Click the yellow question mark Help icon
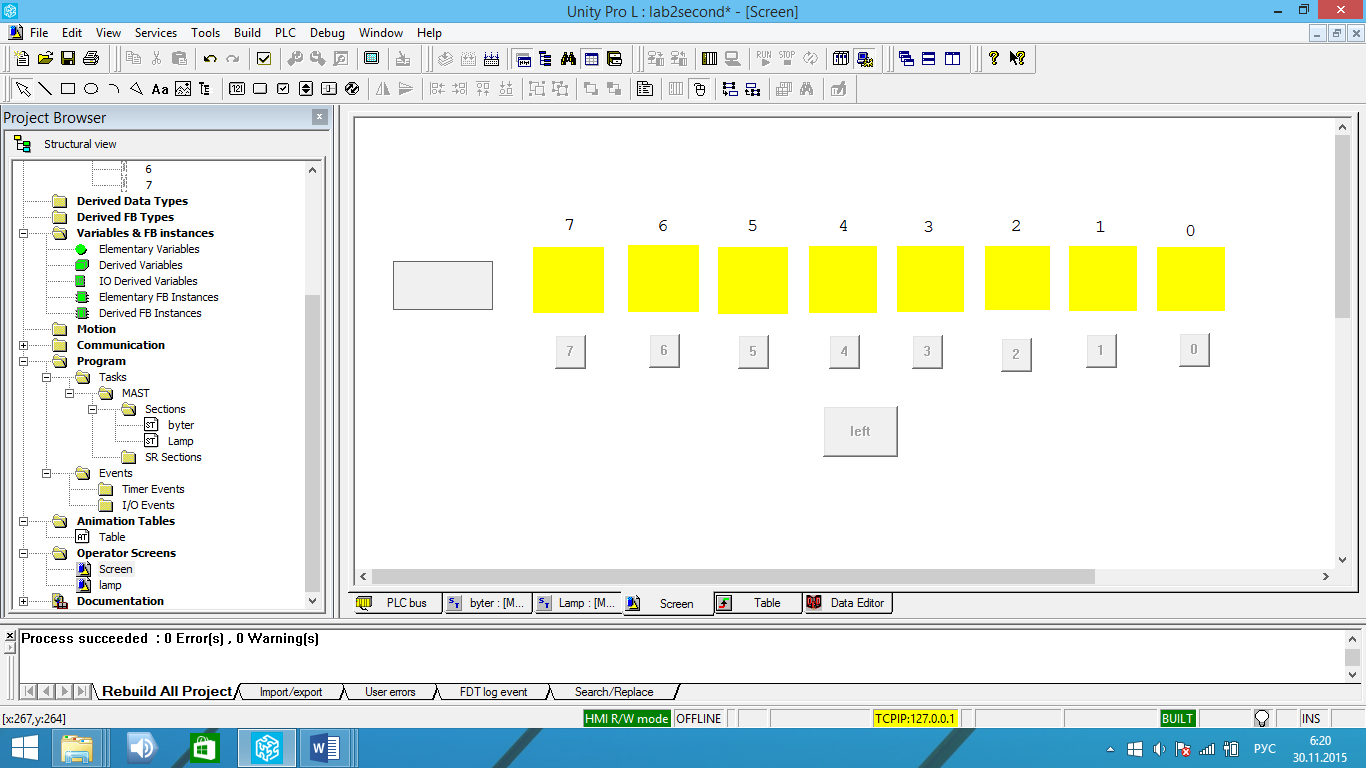The width and height of the screenshot is (1366, 768). click(993, 58)
